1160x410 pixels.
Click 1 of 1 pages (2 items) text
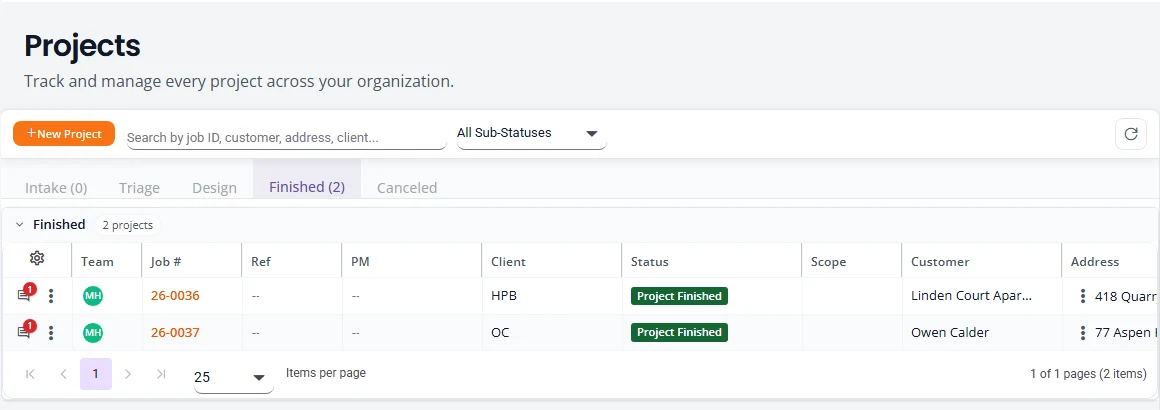click(1088, 374)
